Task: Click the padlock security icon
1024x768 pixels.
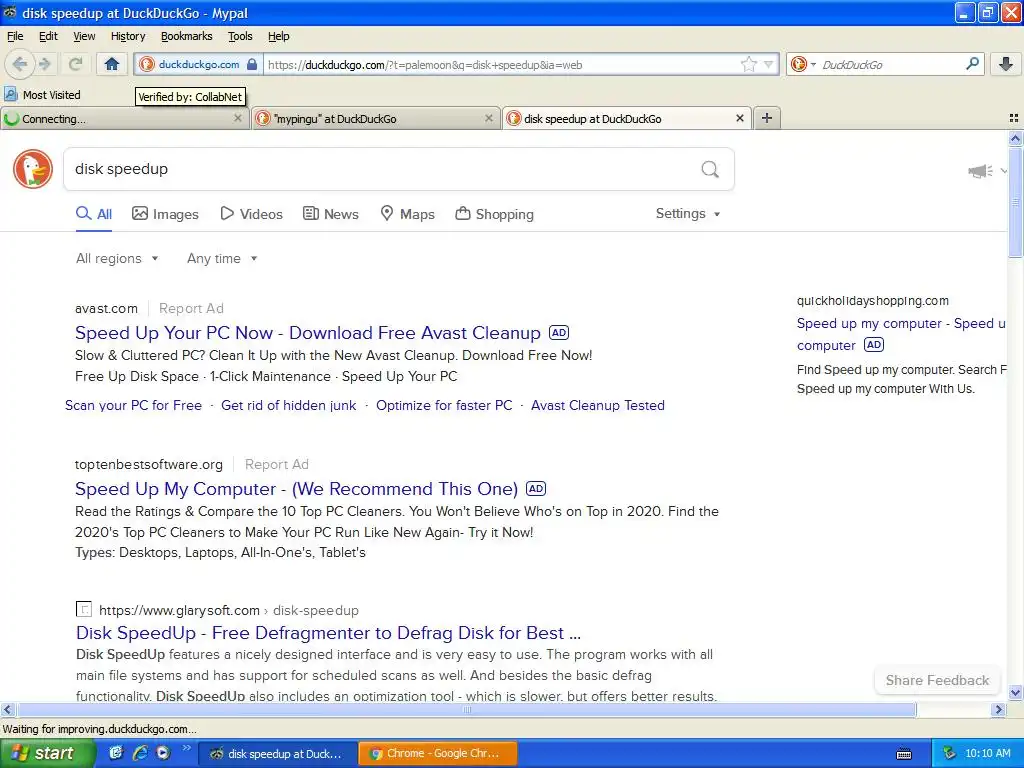Action: [252, 64]
